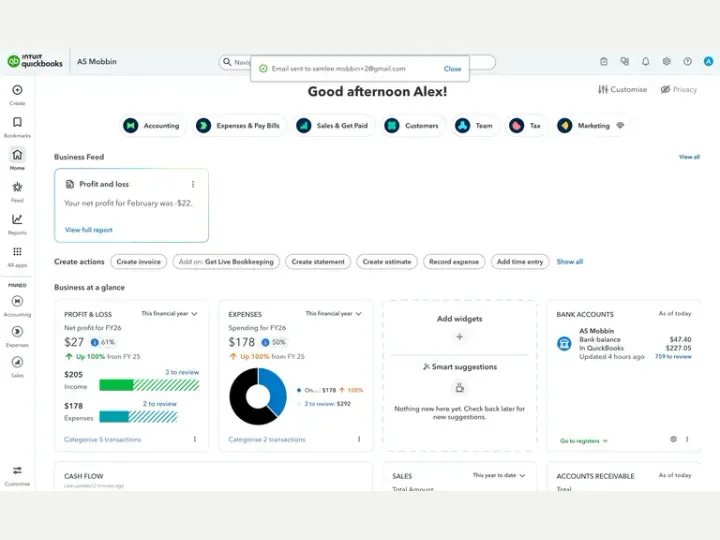Open the chat messages icon in header
The height and width of the screenshot is (540, 720).
pyautogui.click(x=624, y=61)
